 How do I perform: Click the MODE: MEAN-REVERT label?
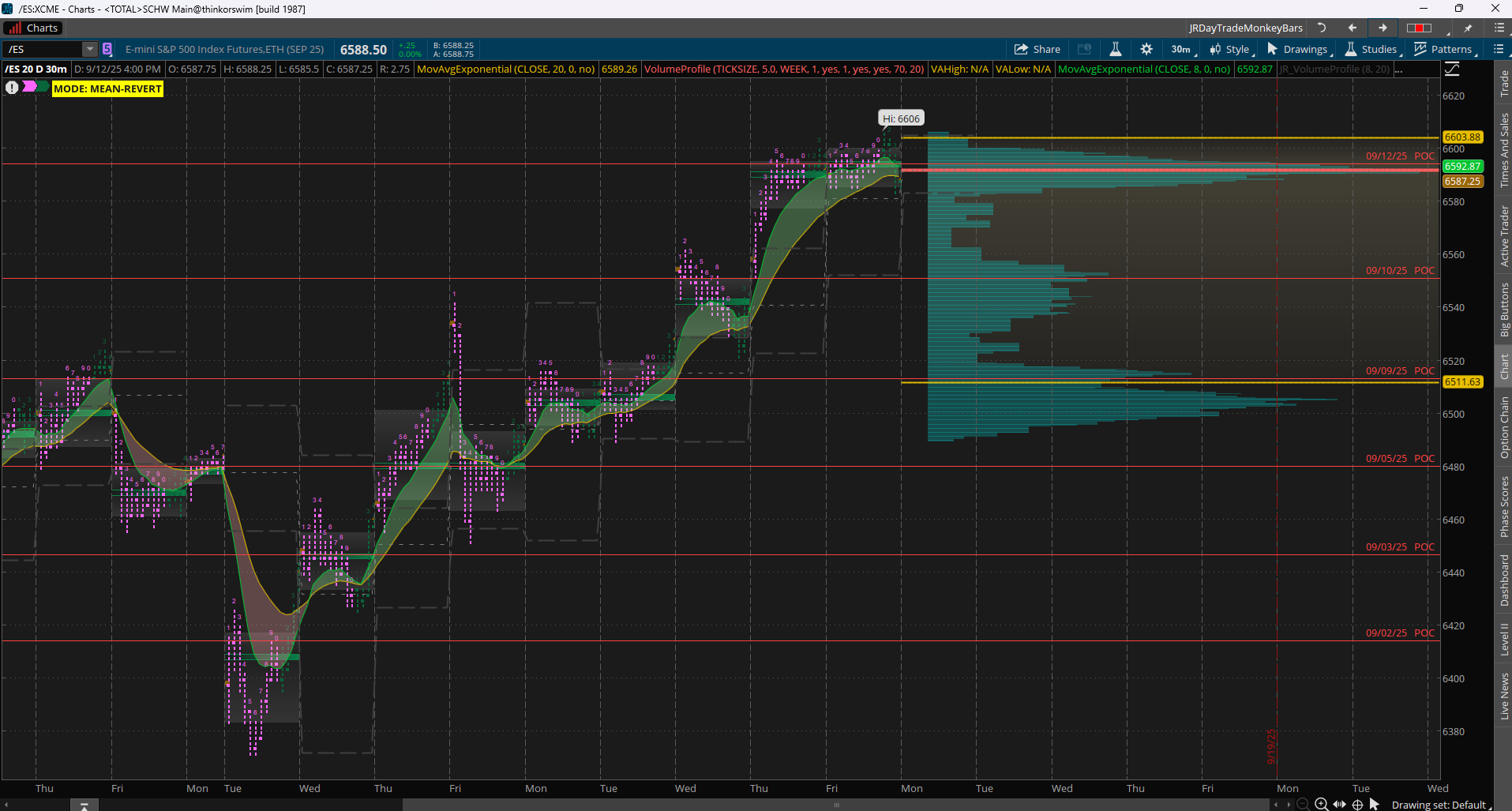pos(107,88)
